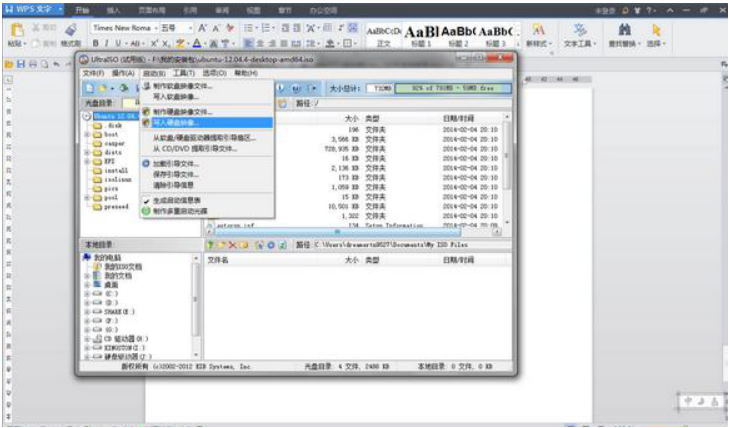Click the green disc toolbar icon in UltraISO
Viewport: 729px width, 428px height.
click(x=124, y=88)
